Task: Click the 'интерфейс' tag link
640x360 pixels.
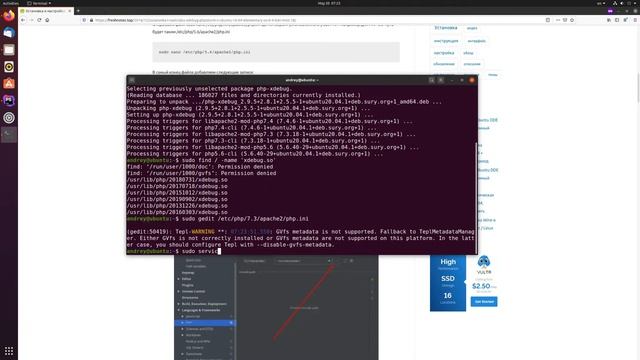Action: click(x=476, y=41)
